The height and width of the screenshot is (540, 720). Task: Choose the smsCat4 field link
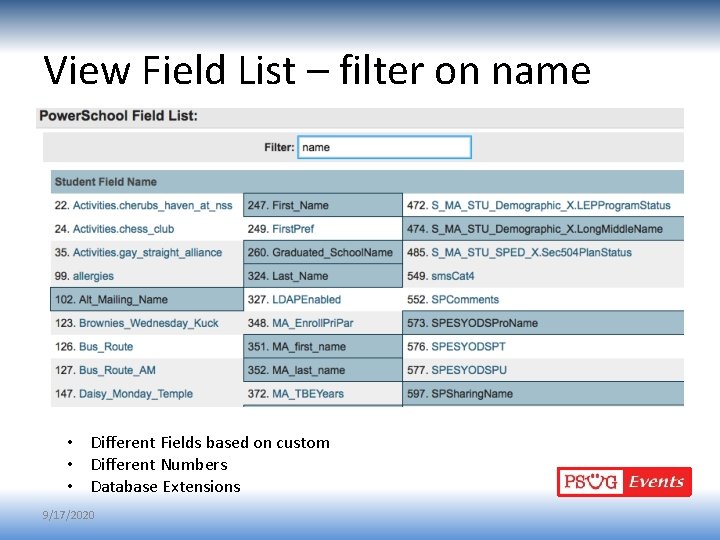tap(453, 276)
